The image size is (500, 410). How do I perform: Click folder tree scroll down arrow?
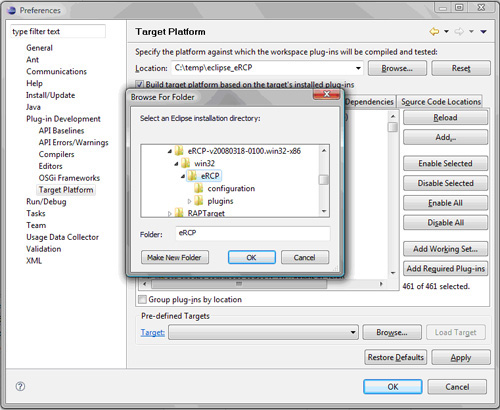(x=324, y=211)
